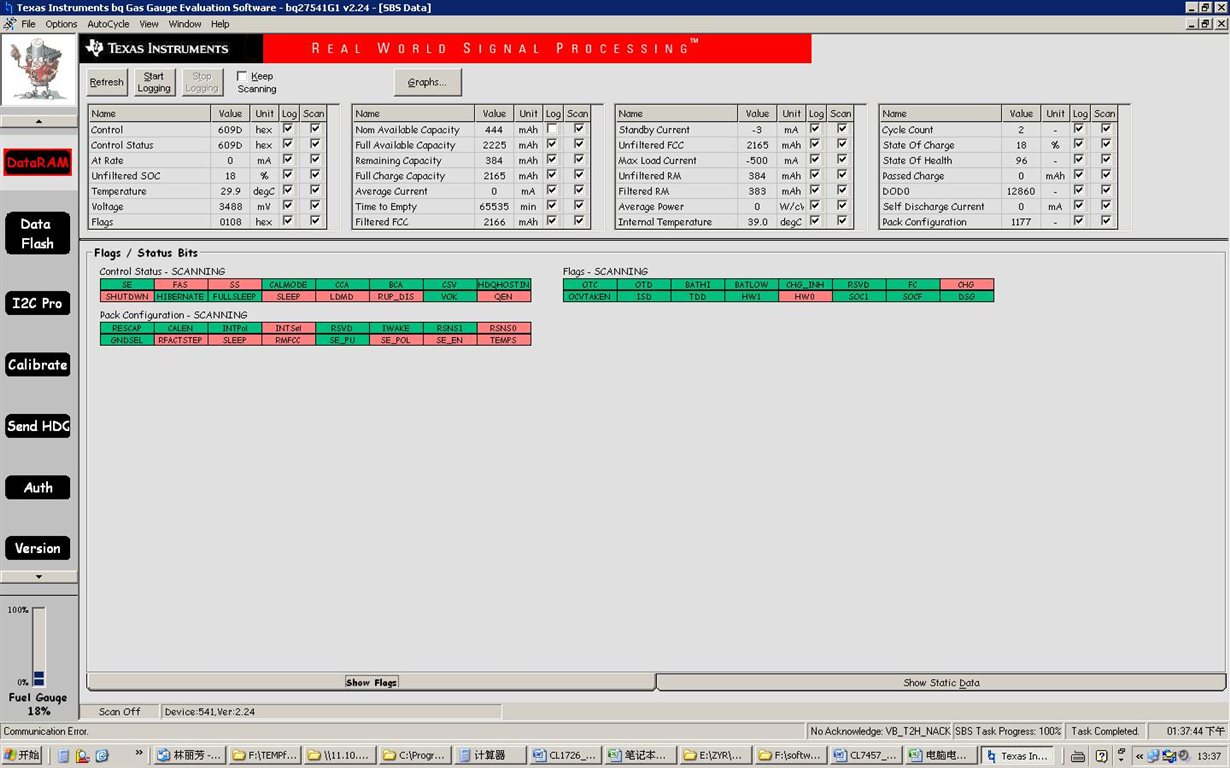1230x768 pixels.
Task: Open the Auth screen
Action: tap(37, 487)
